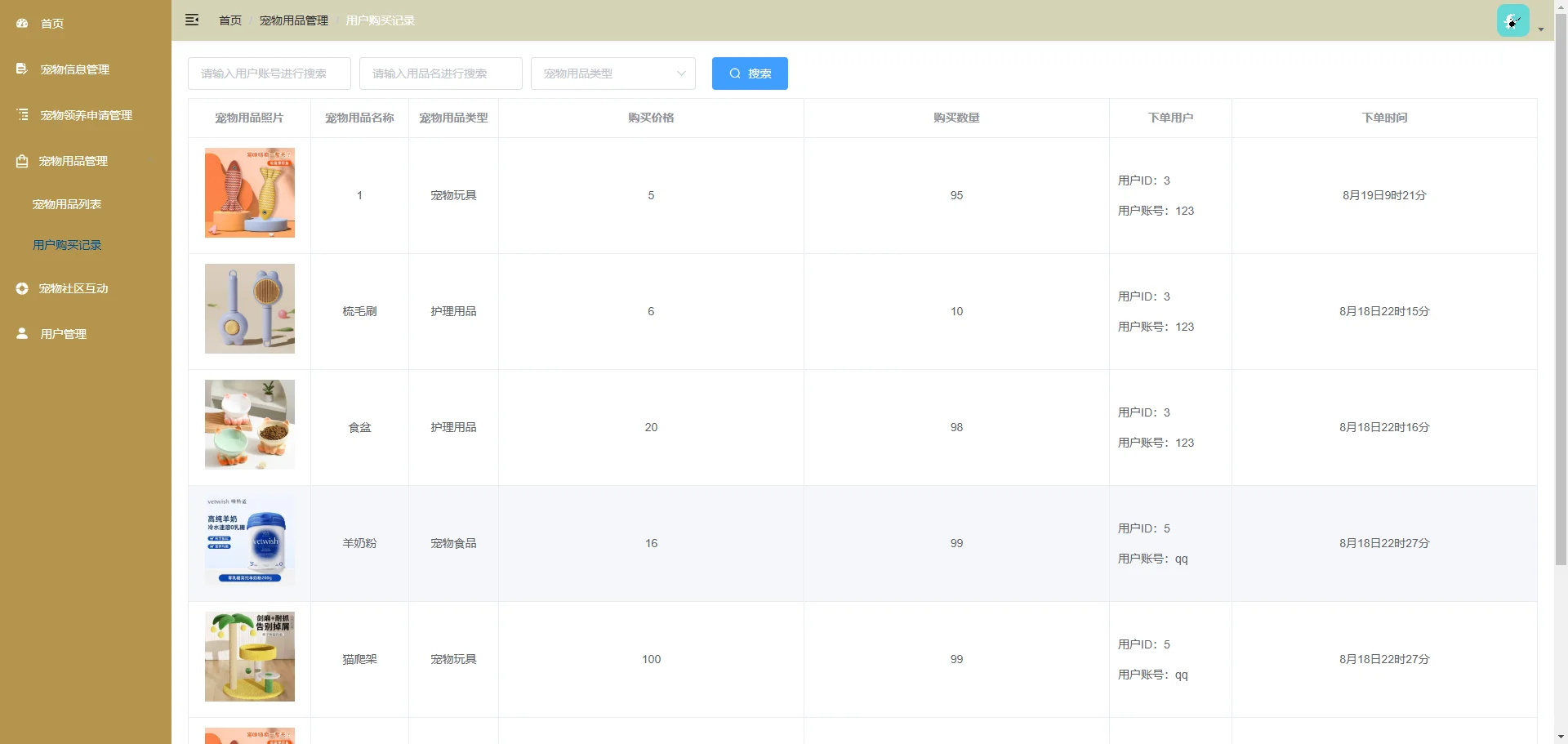Click the magnifier icon inside the search button
Image resolution: width=1568 pixels, height=744 pixels.
[734, 73]
